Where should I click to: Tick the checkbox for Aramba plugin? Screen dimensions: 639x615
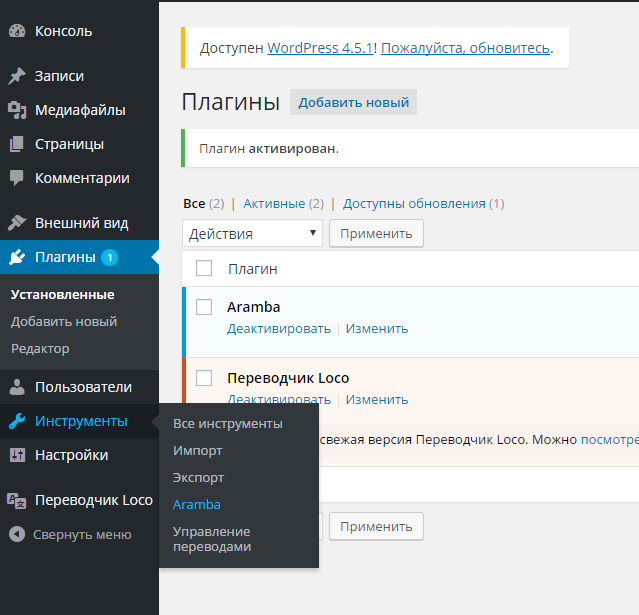pos(204,307)
